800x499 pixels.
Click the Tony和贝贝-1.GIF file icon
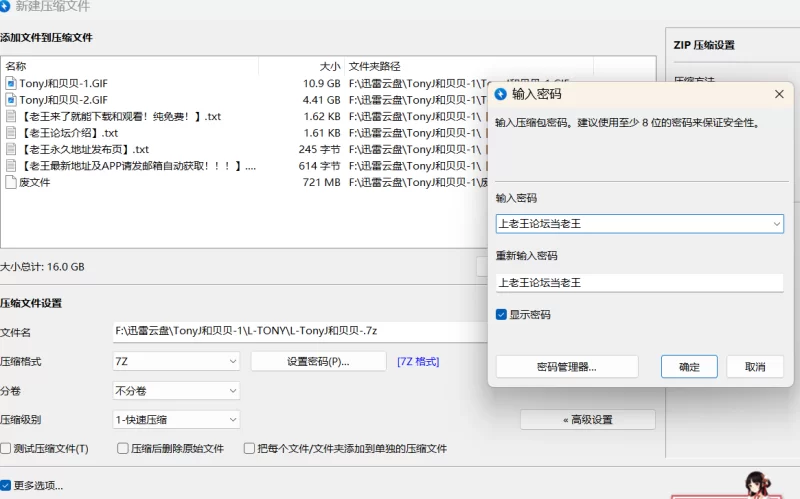coord(11,83)
